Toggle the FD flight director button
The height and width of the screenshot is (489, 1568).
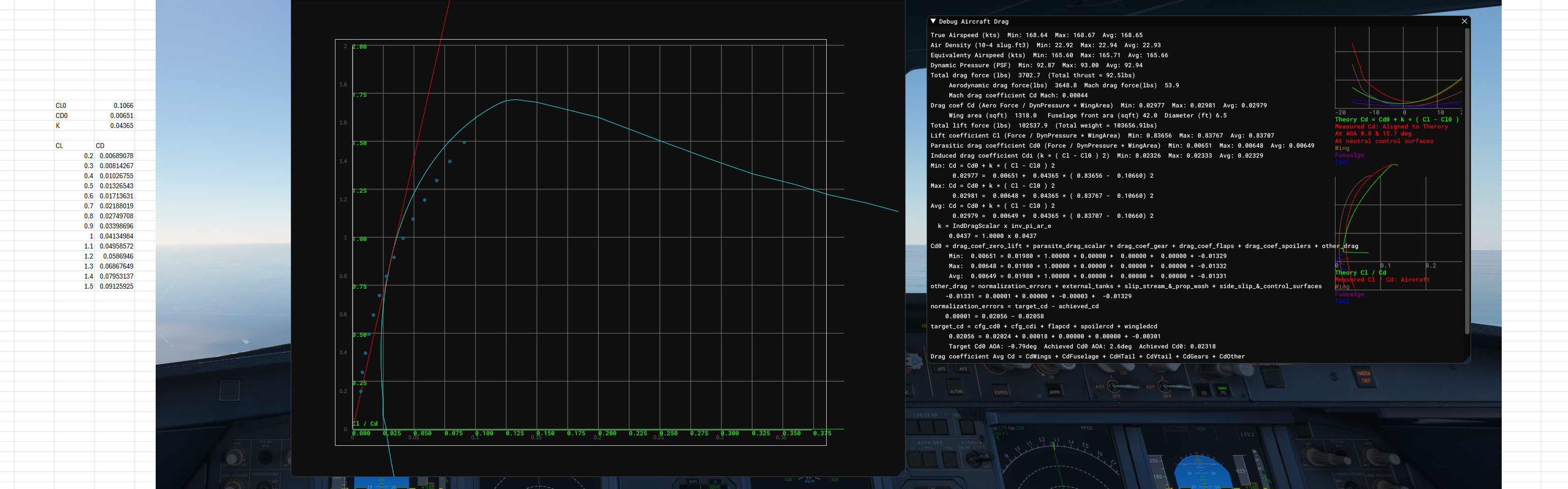click(x=1222, y=391)
